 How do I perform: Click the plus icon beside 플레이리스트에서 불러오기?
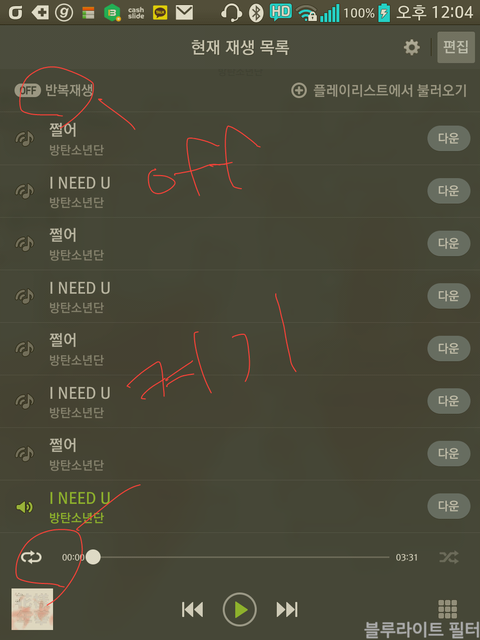[x=299, y=91]
